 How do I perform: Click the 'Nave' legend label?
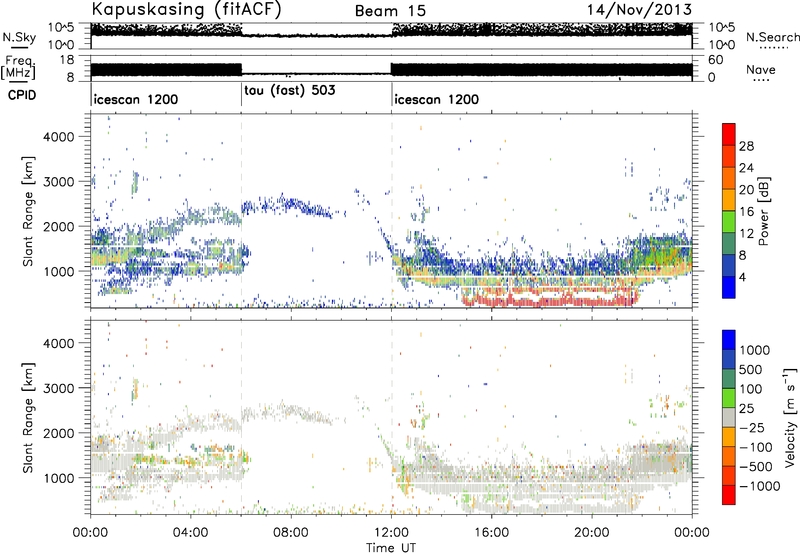760,70
